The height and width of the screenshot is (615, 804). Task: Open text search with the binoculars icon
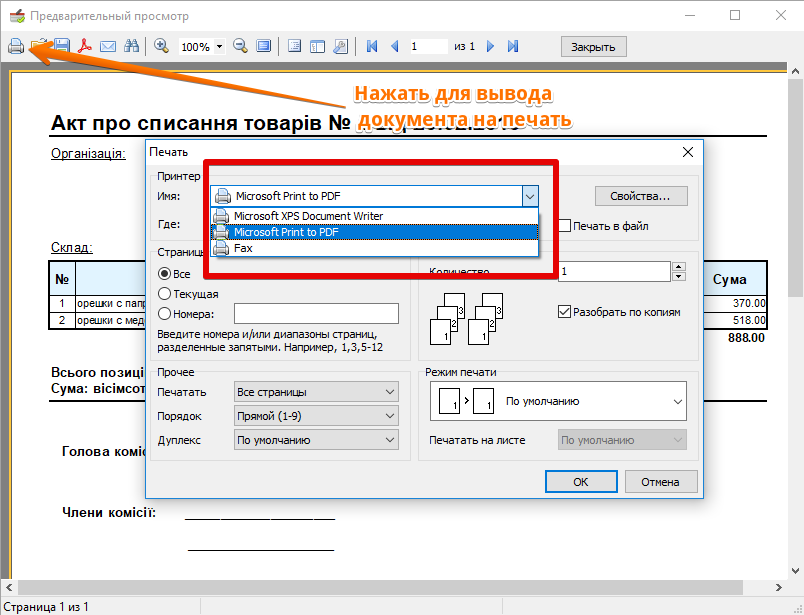click(131, 46)
